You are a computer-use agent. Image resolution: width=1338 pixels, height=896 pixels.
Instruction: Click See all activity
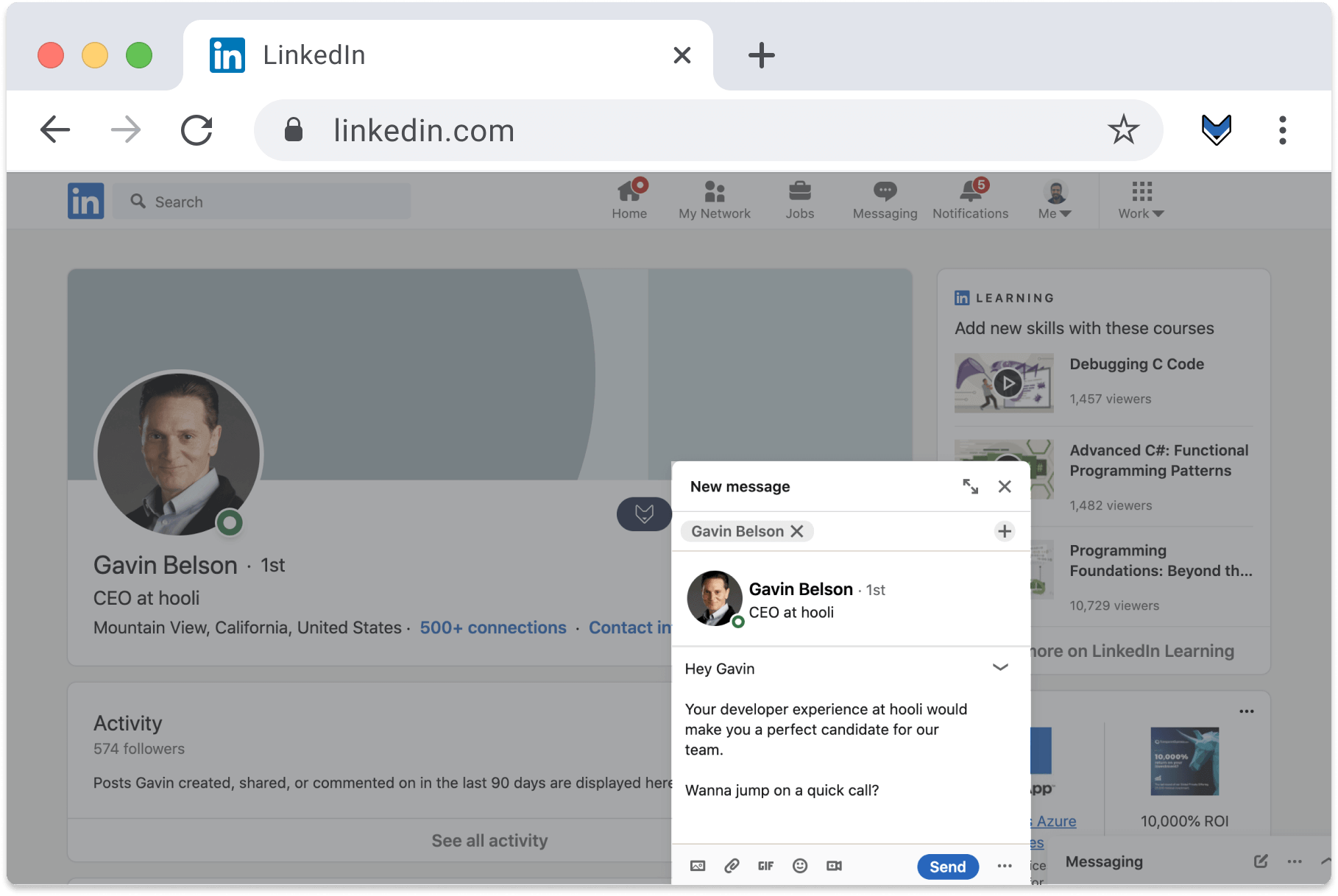pyautogui.click(x=489, y=840)
